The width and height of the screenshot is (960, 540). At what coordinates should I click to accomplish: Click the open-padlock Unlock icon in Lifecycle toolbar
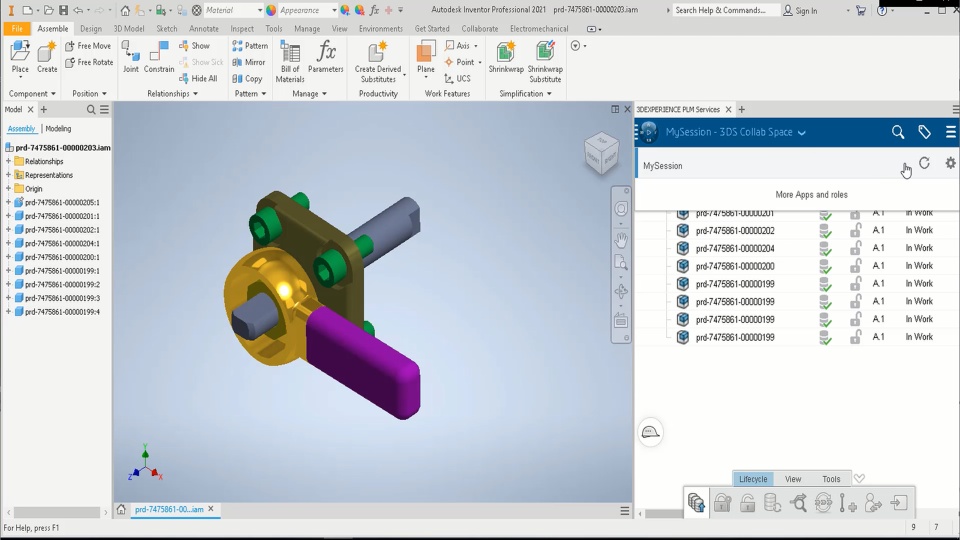[748, 503]
